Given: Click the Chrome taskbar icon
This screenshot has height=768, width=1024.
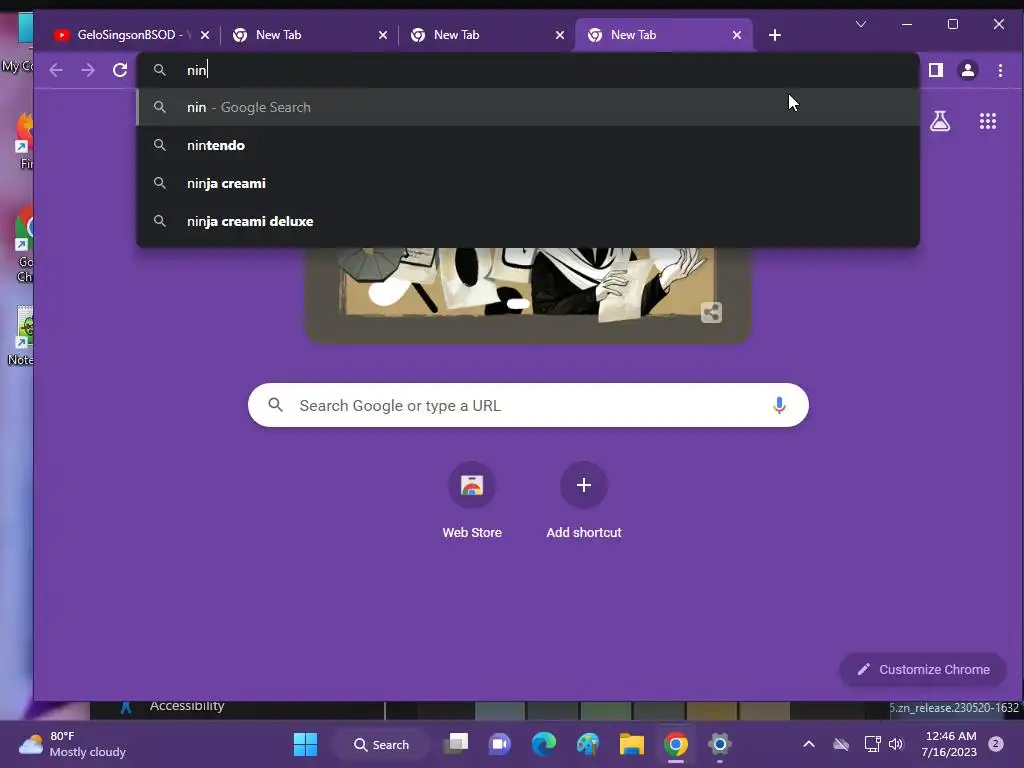Looking at the screenshot, I should (676, 744).
